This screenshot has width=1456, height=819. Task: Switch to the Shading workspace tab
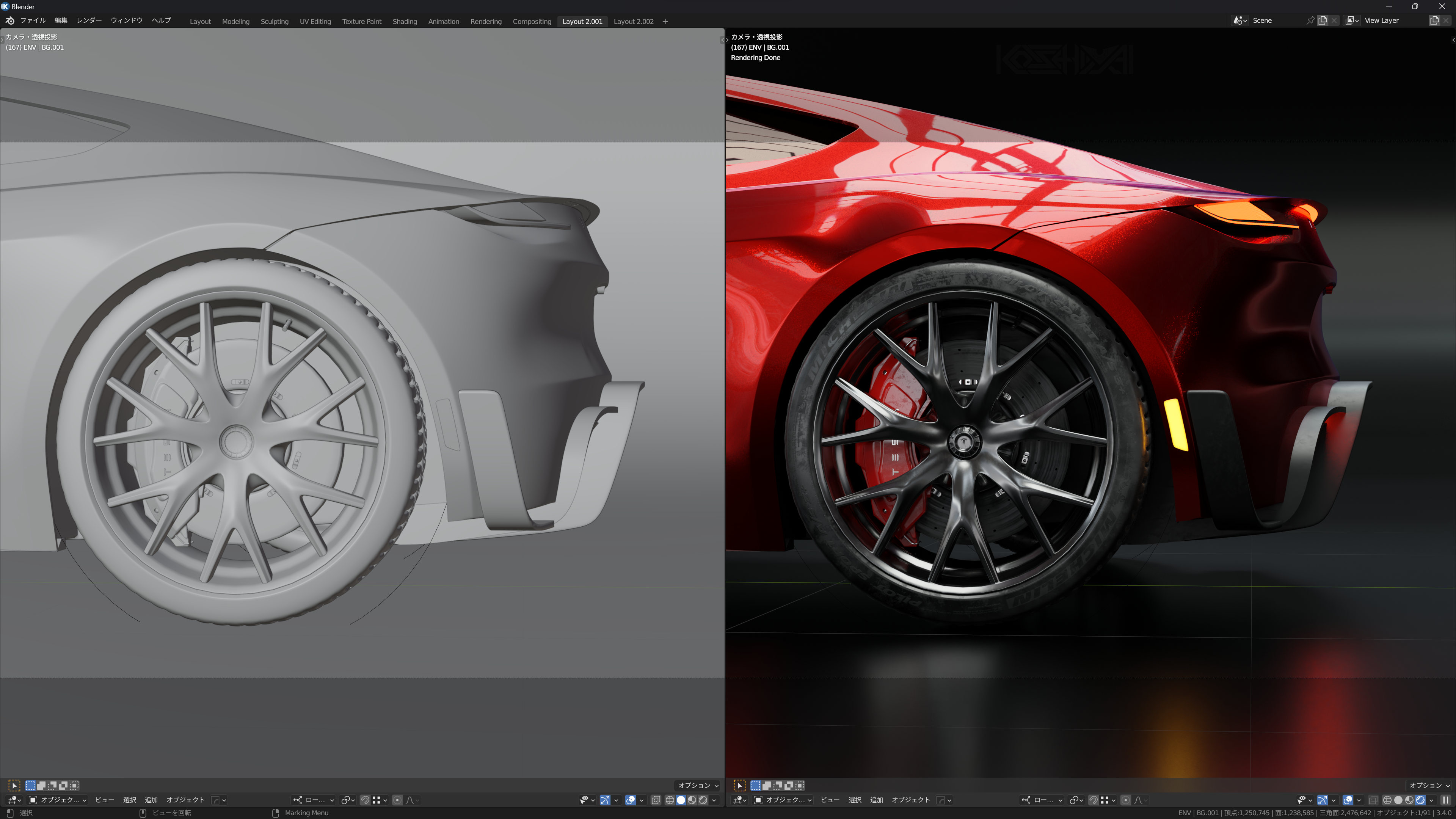(405, 22)
